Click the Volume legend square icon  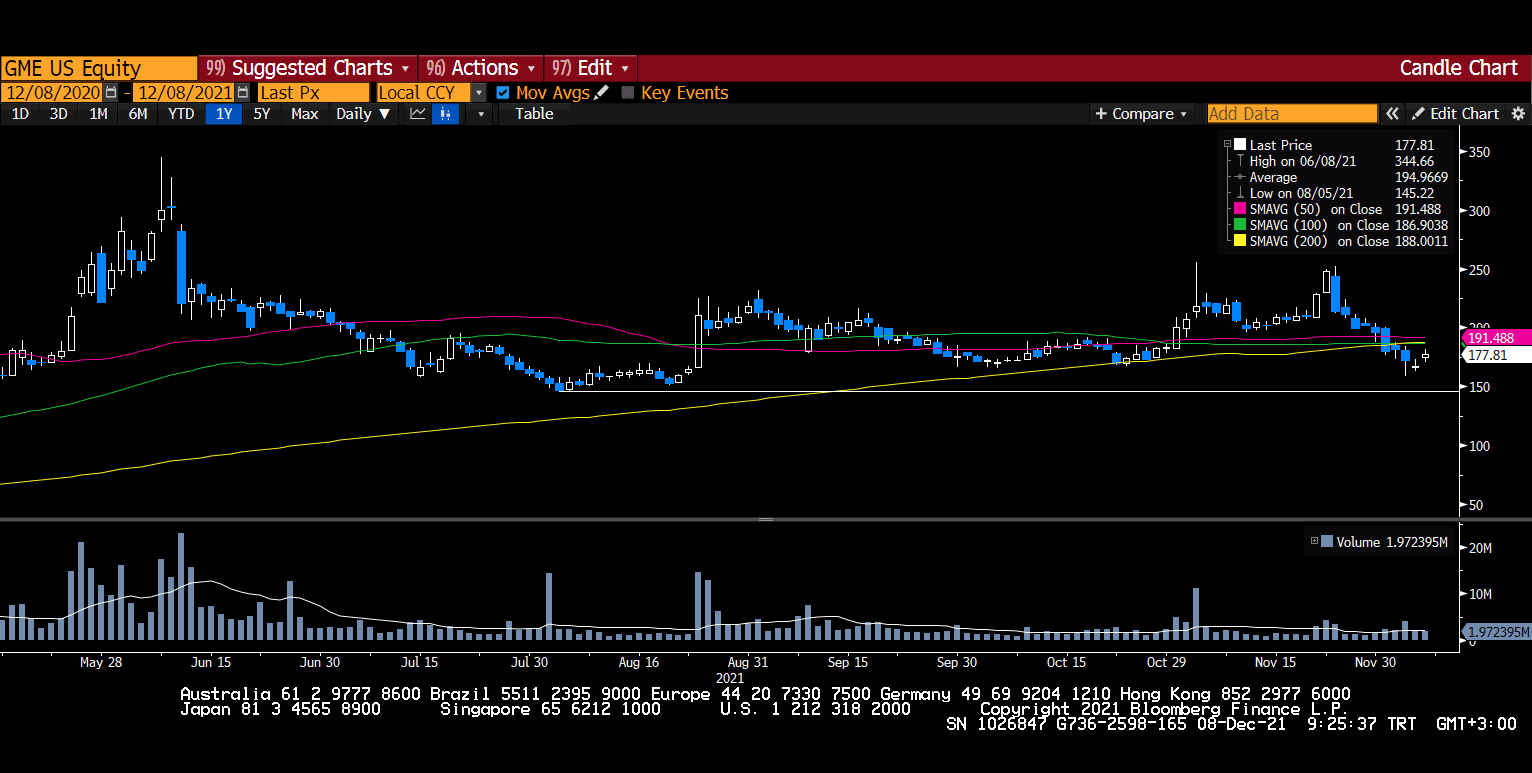[1327, 542]
